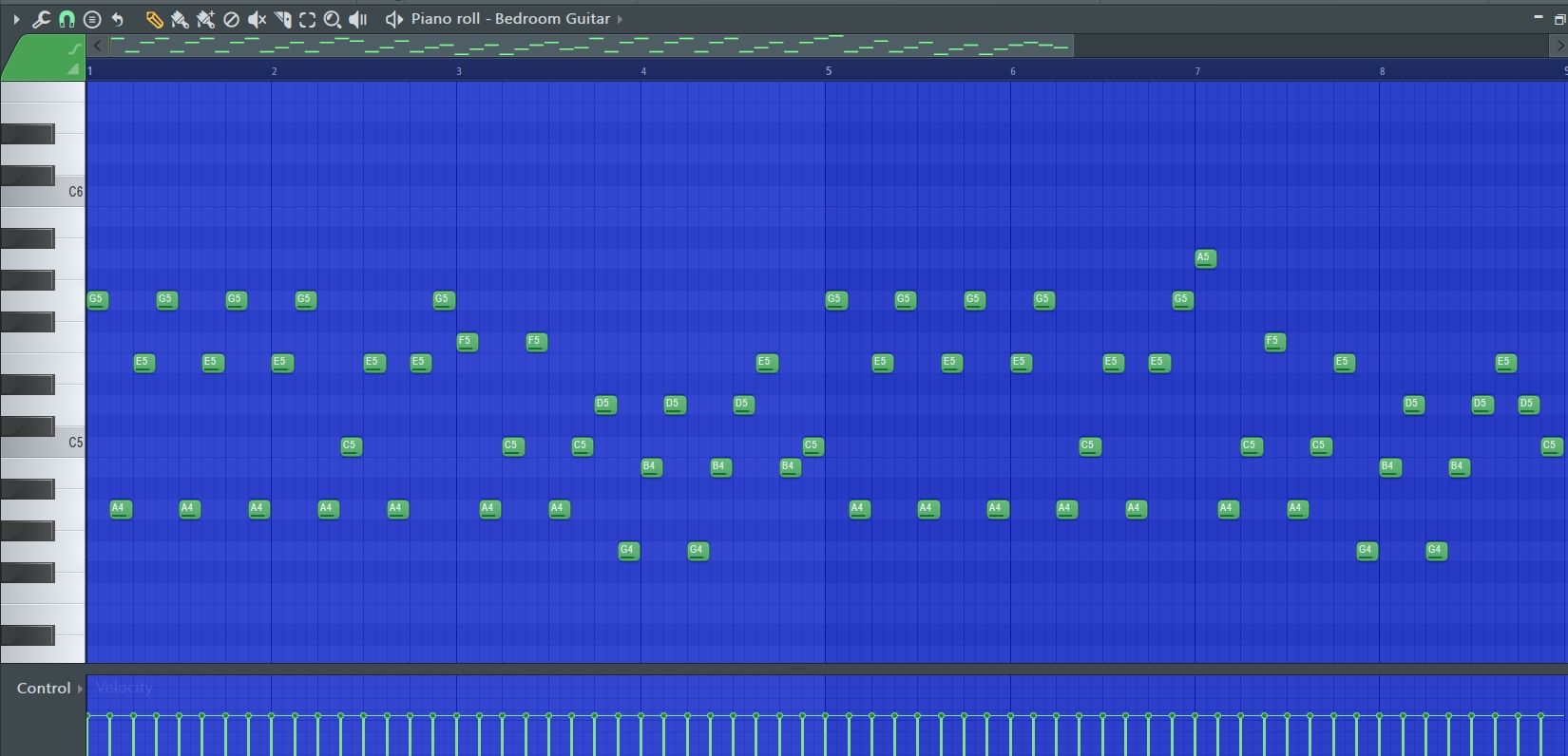Select the C5 note in bar 6
The image size is (1568, 756).
pyautogui.click(x=1090, y=446)
